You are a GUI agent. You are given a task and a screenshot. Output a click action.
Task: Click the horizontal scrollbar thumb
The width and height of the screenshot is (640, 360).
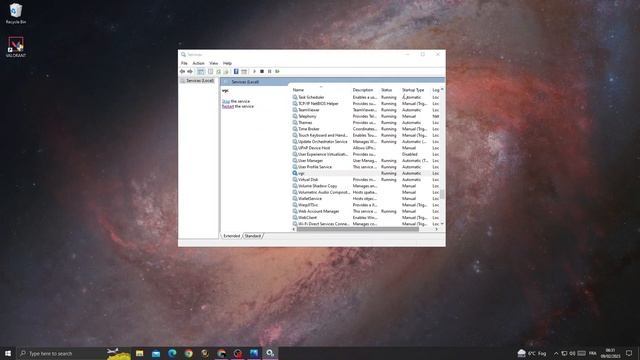click(358, 229)
